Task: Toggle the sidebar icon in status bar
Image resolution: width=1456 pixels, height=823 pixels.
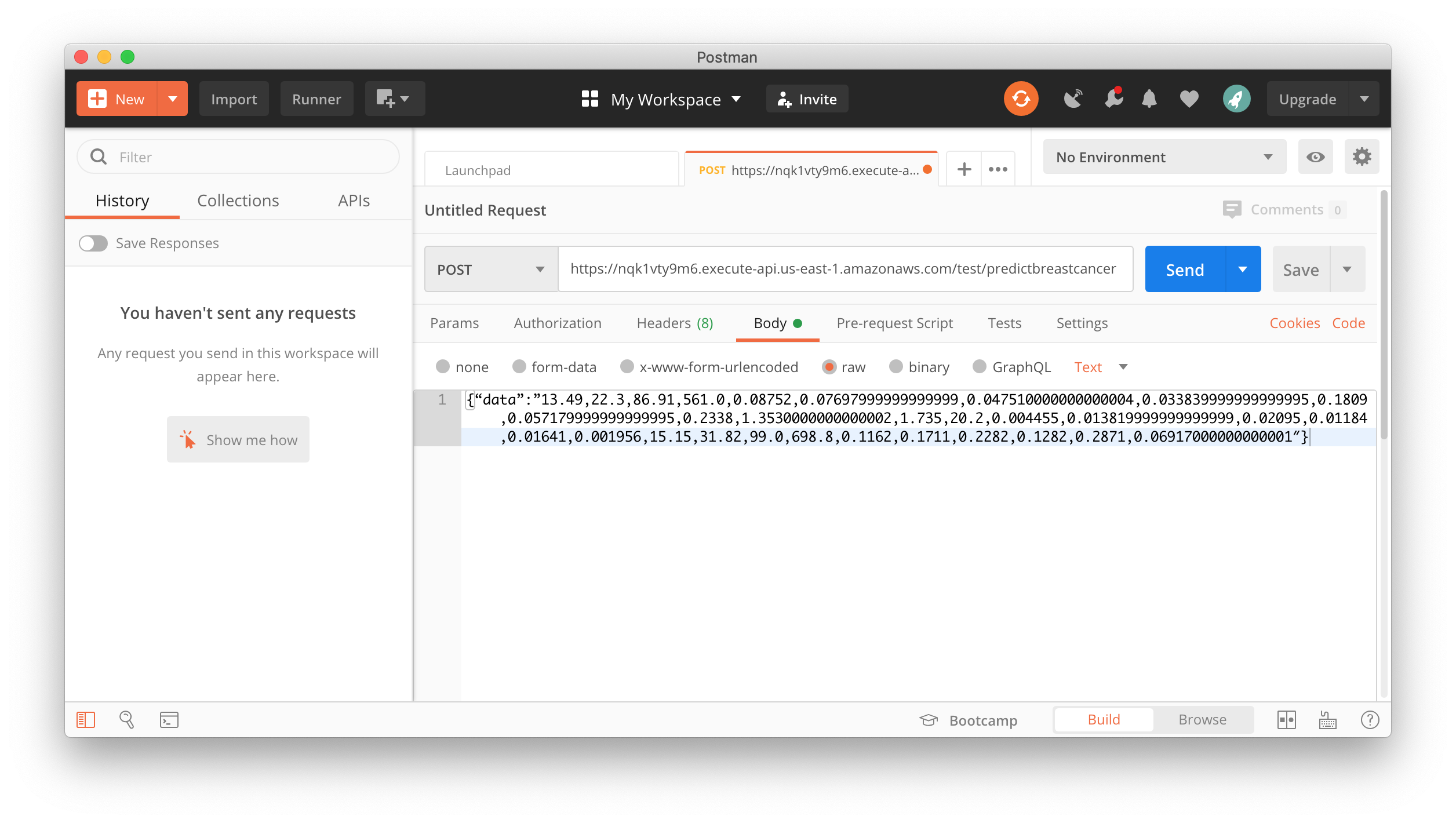Action: 86,720
